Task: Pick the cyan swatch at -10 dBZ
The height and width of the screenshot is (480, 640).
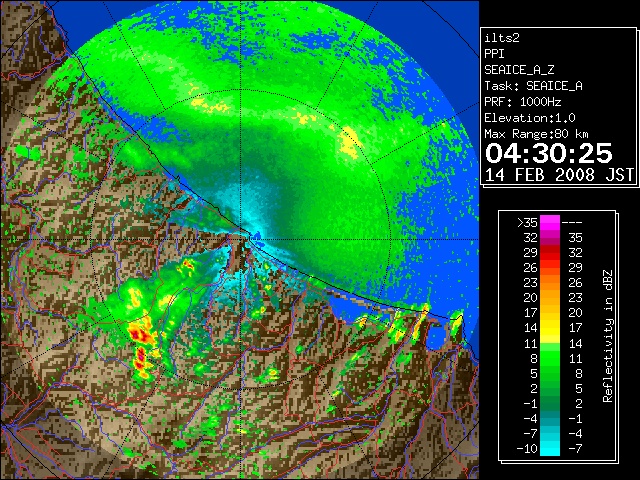Action: point(550,449)
